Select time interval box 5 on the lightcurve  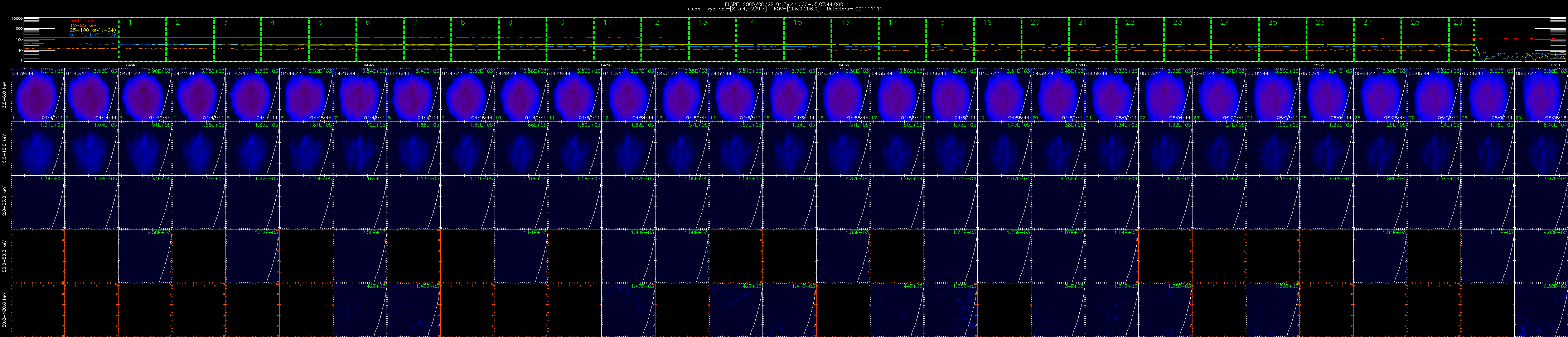pos(332,39)
